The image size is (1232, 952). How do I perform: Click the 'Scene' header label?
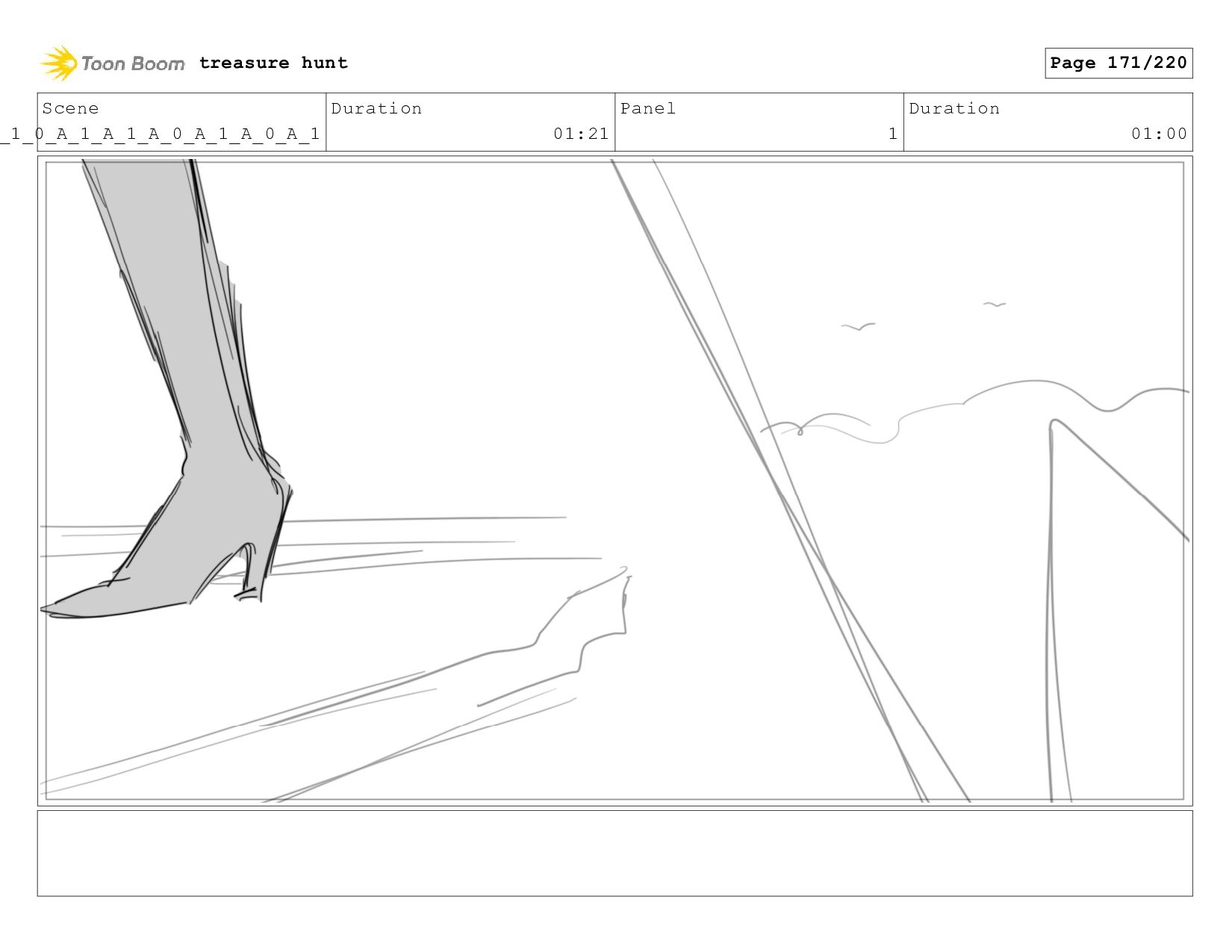[x=70, y=108]
